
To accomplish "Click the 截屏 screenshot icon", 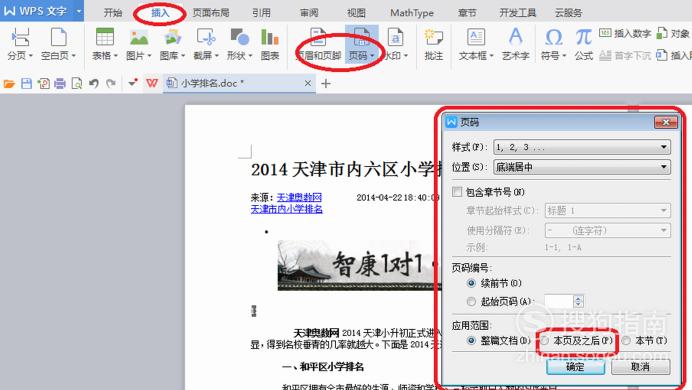I will [206, 38].
